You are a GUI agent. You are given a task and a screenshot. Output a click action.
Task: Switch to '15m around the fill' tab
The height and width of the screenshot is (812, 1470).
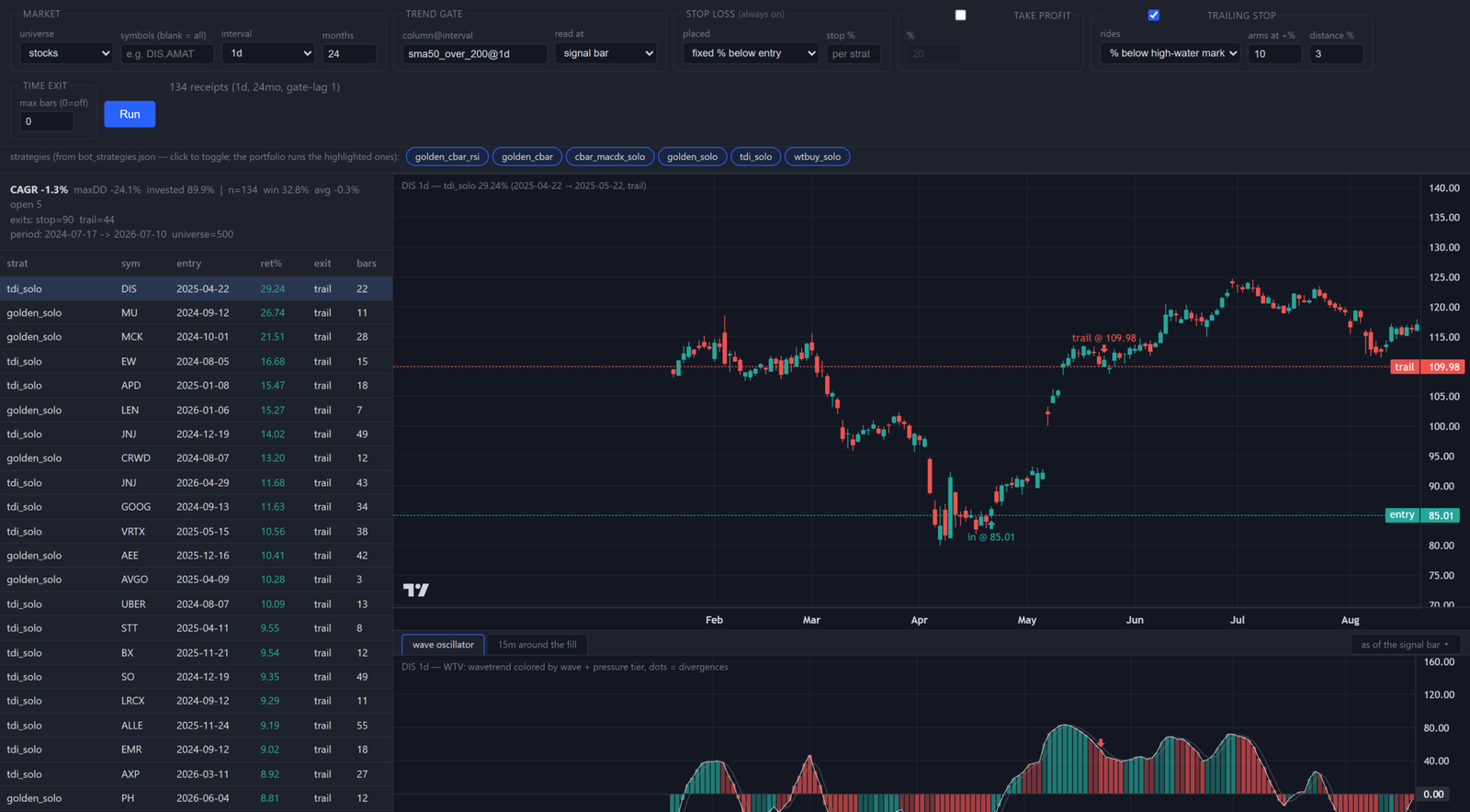(x=537, y=645)
